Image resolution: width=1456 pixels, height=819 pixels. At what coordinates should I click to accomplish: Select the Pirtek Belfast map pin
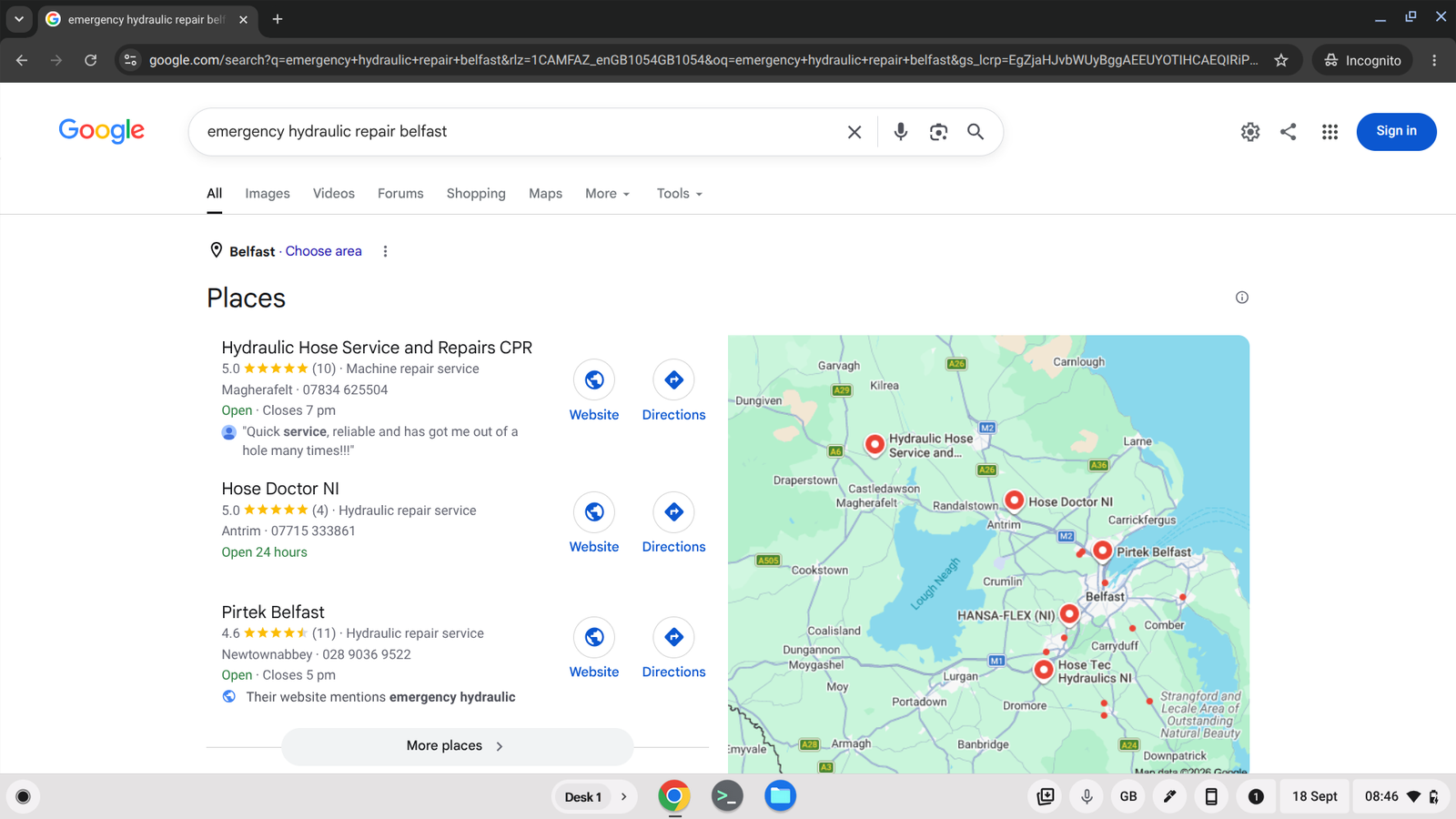[1102, 550]
